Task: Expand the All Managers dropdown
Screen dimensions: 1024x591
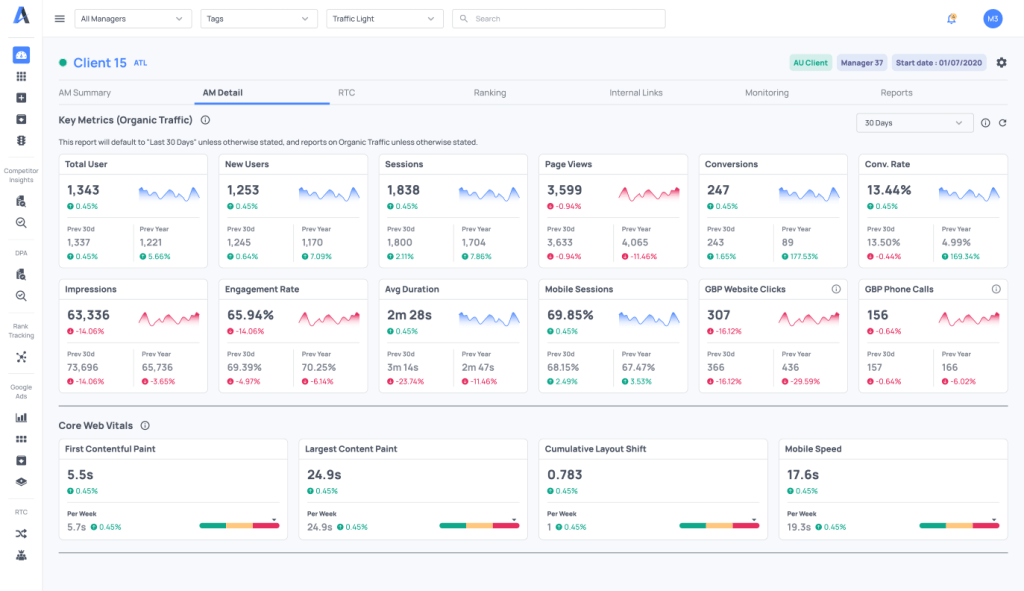Action: pyautogui.click(x=134, y=19)
